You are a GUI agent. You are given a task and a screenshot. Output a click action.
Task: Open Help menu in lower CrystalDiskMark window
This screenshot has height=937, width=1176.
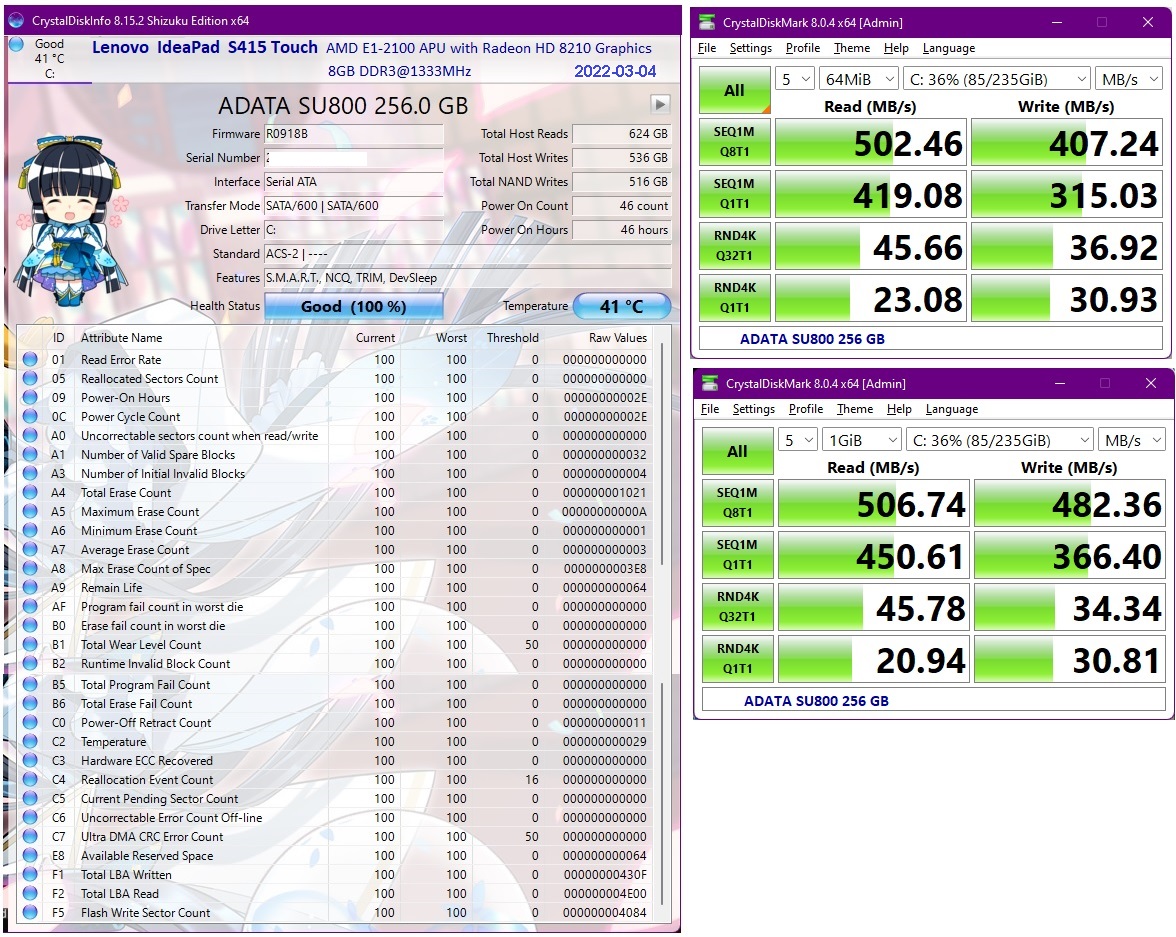pos(898,409)
